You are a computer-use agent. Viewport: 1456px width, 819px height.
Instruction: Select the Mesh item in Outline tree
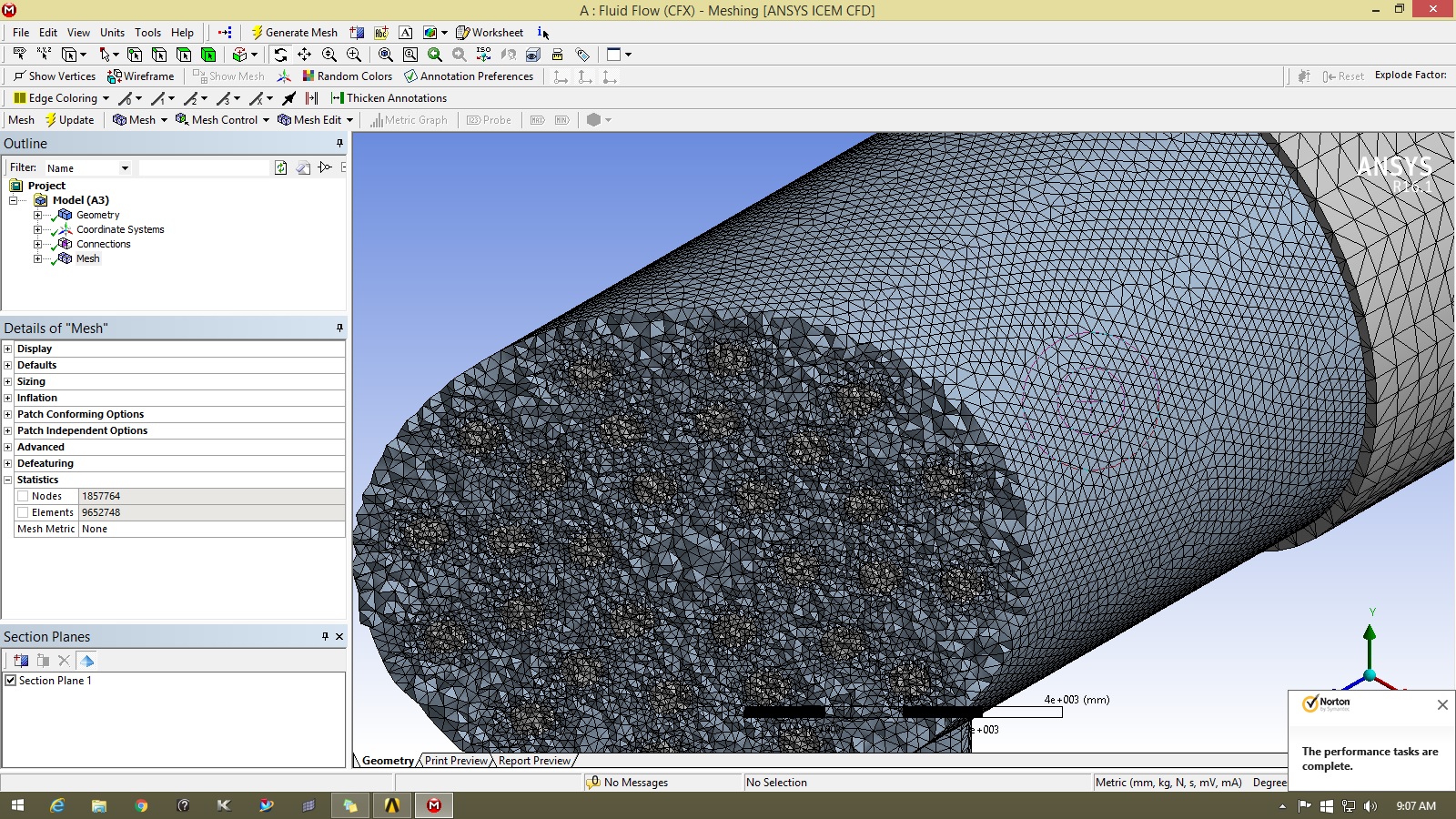click(x=87, y=258)
